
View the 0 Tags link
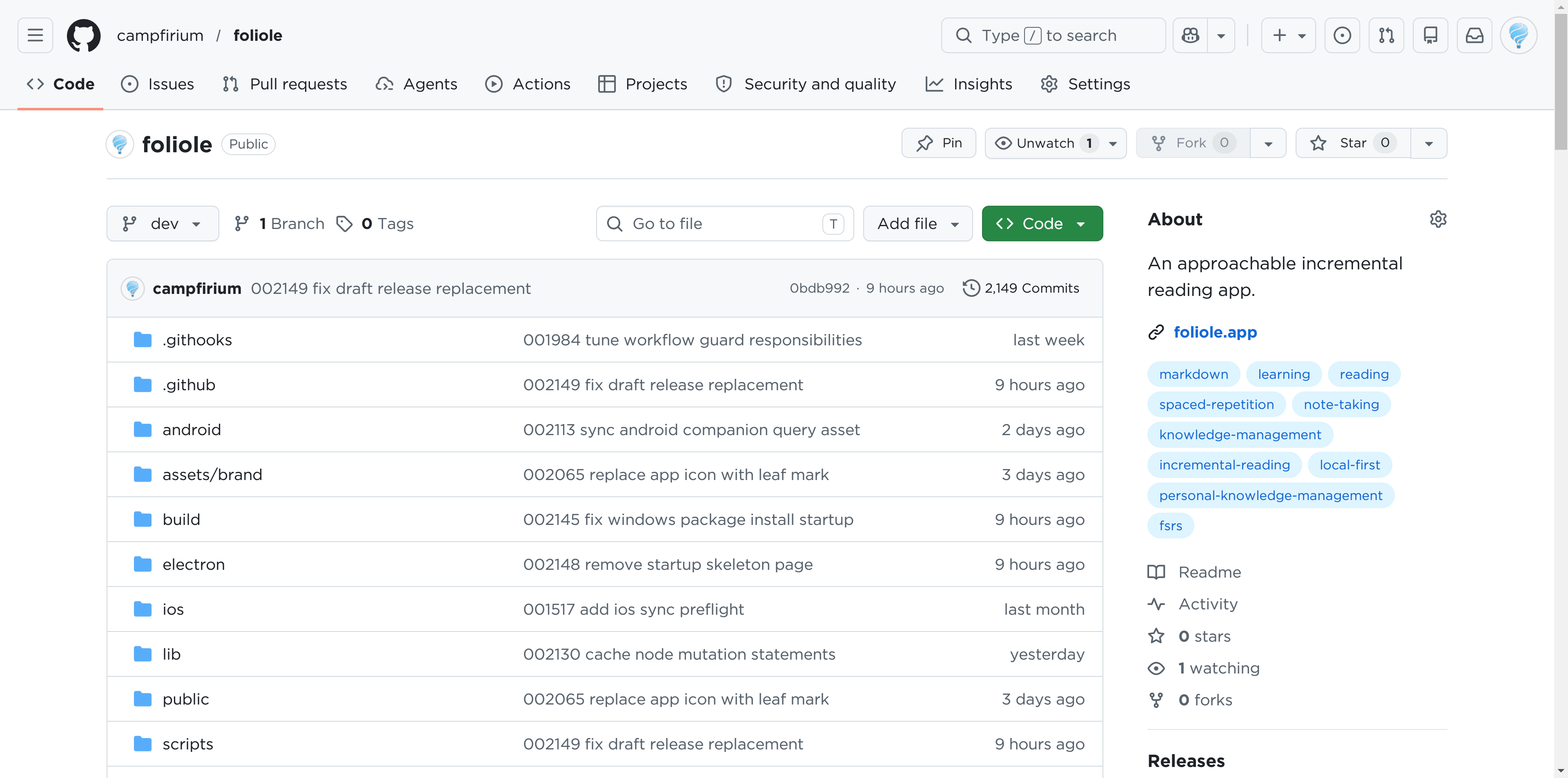tap(375, 223)
